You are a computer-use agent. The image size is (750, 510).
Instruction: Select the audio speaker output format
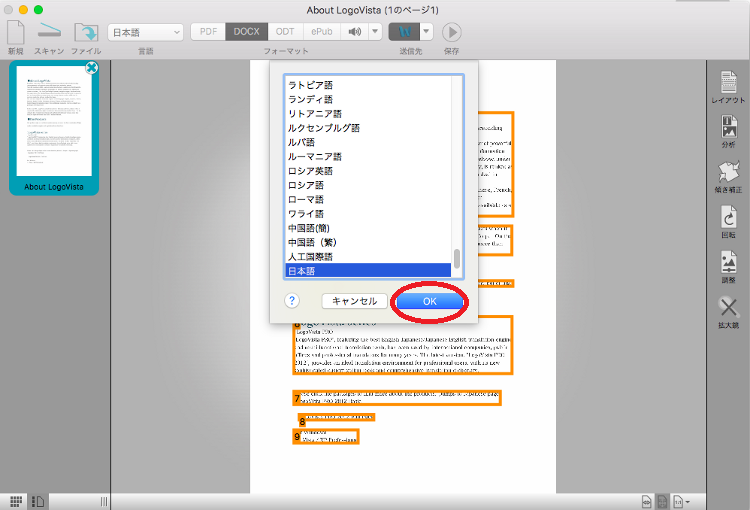[354, 32]
